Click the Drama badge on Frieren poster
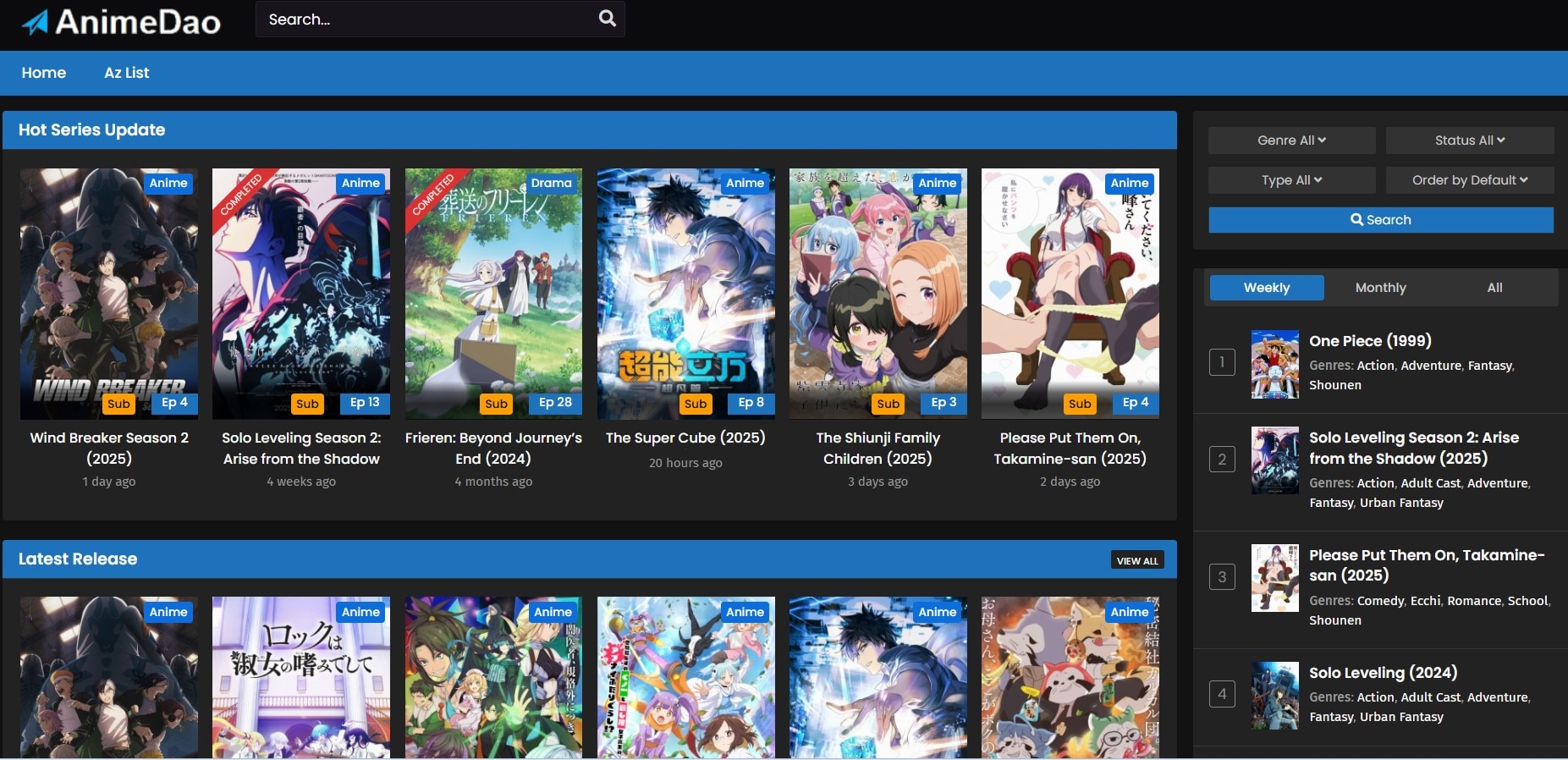The height and width of the screenshot is (760, 1568). pyautogui.click(x=552, y=184)
